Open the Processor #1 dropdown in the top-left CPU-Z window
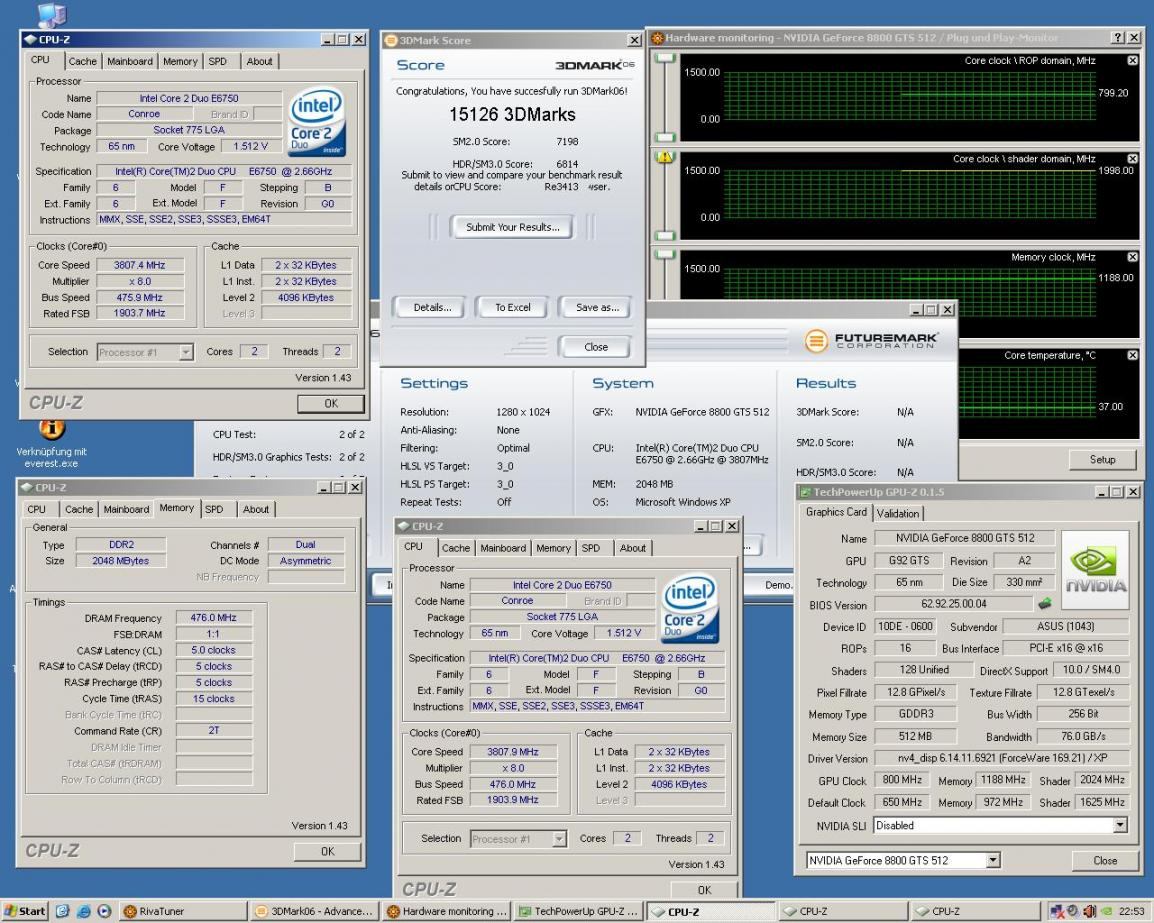Viewport: 1154px width, 923px height. pyautogui.click(x=186, y=353)
